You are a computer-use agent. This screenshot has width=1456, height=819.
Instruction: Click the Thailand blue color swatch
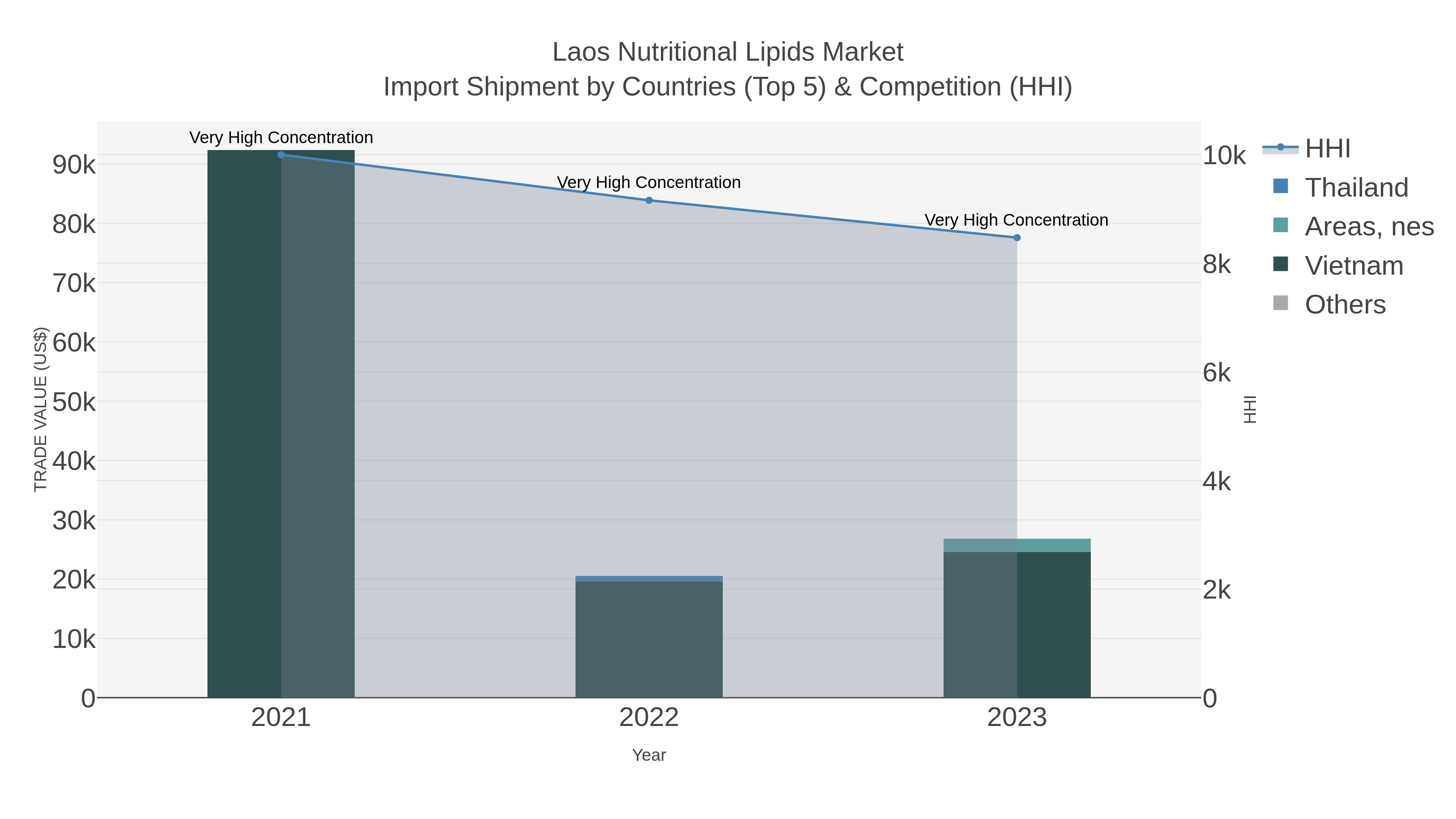1280,186
